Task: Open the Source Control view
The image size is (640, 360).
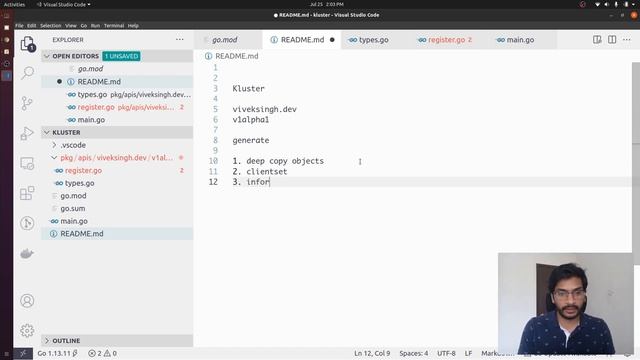Action: [x=27, y=103]
